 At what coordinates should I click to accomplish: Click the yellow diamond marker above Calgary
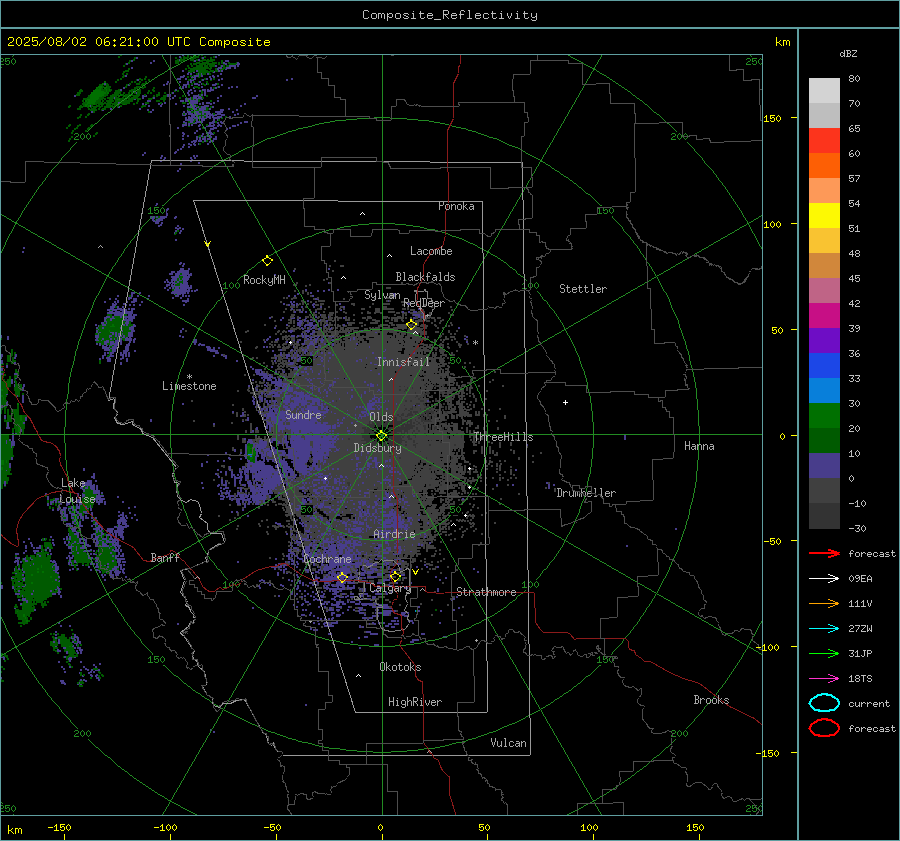point(395,576)
